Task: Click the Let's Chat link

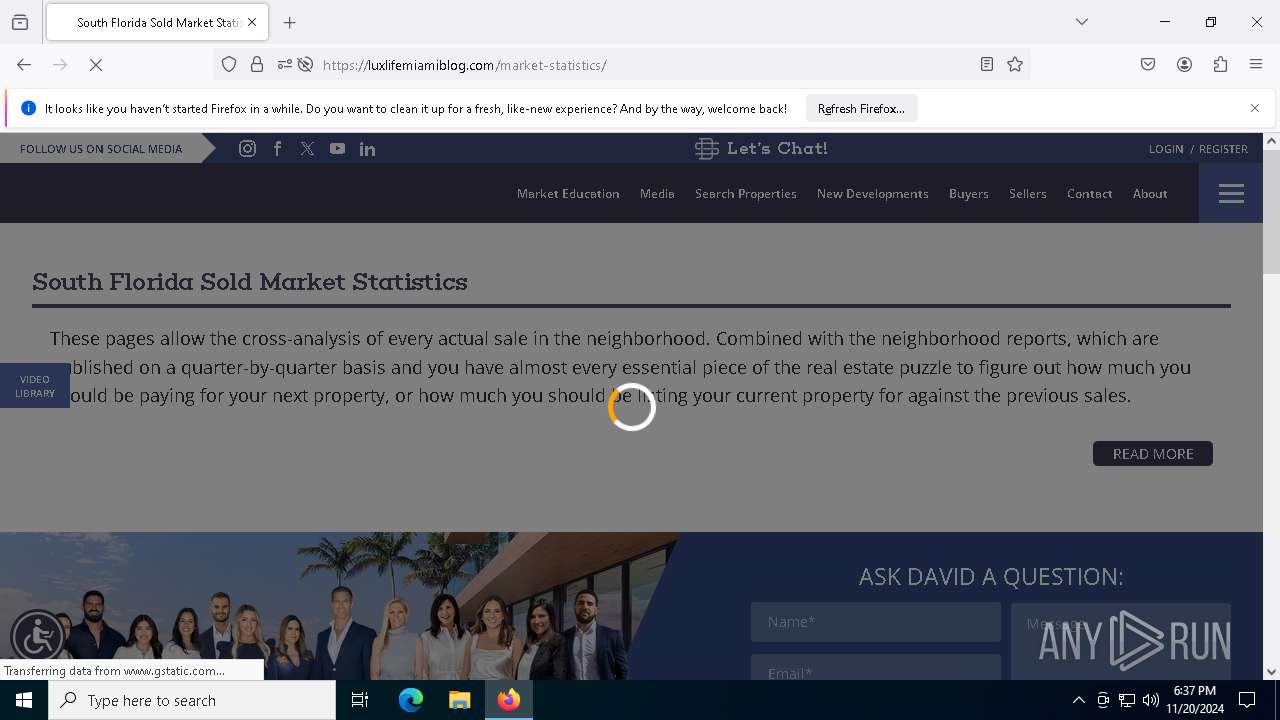Action: pos(761,148)
